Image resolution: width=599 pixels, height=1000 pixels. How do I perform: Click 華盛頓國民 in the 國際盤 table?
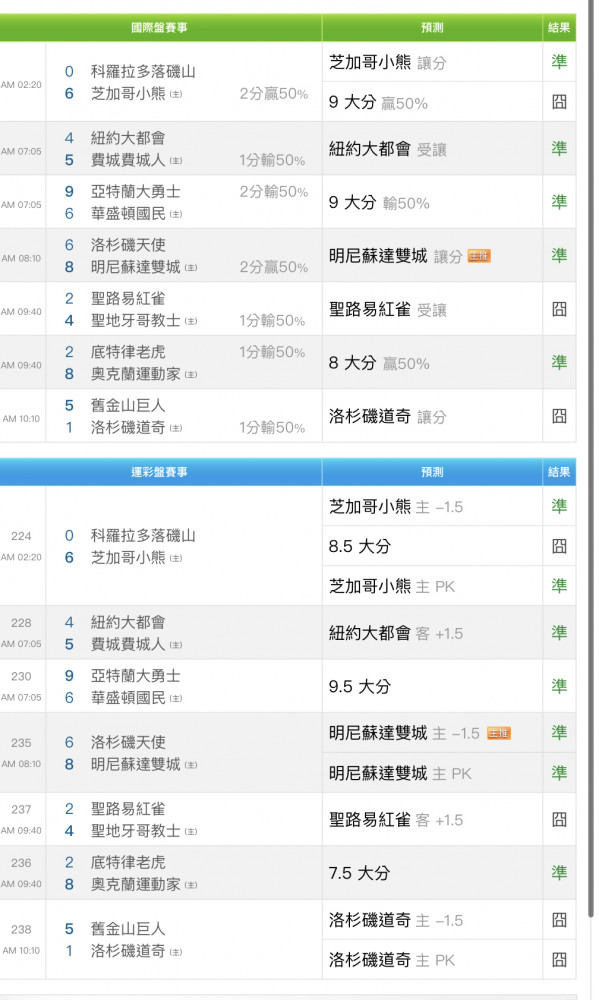(x=128, y=213)
